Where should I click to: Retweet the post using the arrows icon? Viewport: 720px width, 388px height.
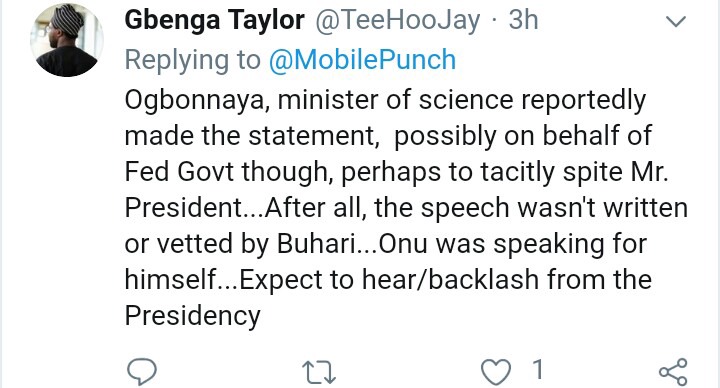coord(319,372)
